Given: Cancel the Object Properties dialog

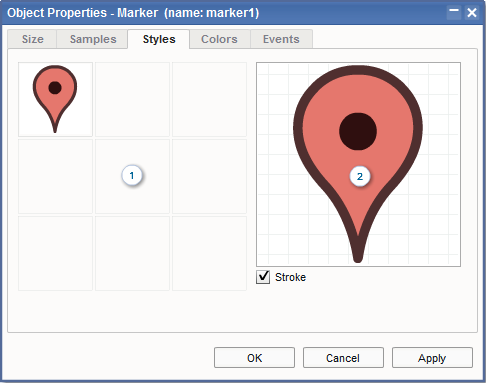Looking at the screenshot, I should 343,358.
